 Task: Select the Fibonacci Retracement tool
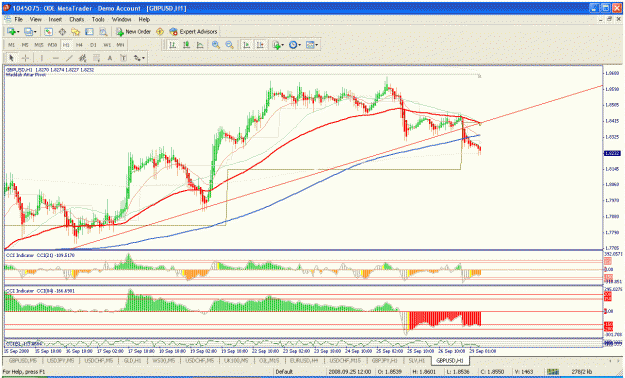(x=96, y=58)
